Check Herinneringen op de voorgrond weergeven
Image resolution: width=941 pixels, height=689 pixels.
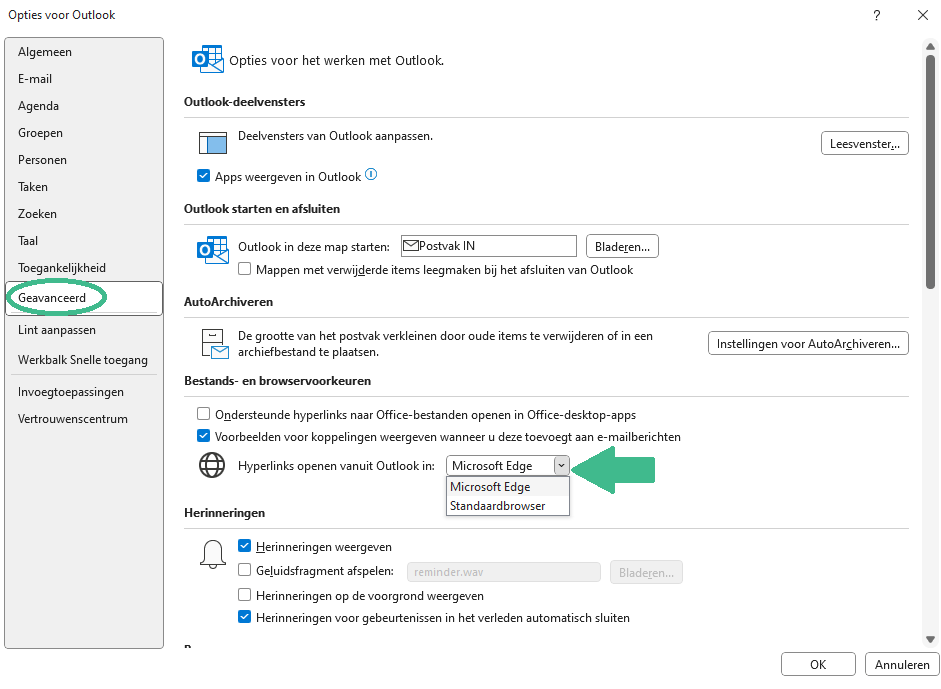click(244, 595)
